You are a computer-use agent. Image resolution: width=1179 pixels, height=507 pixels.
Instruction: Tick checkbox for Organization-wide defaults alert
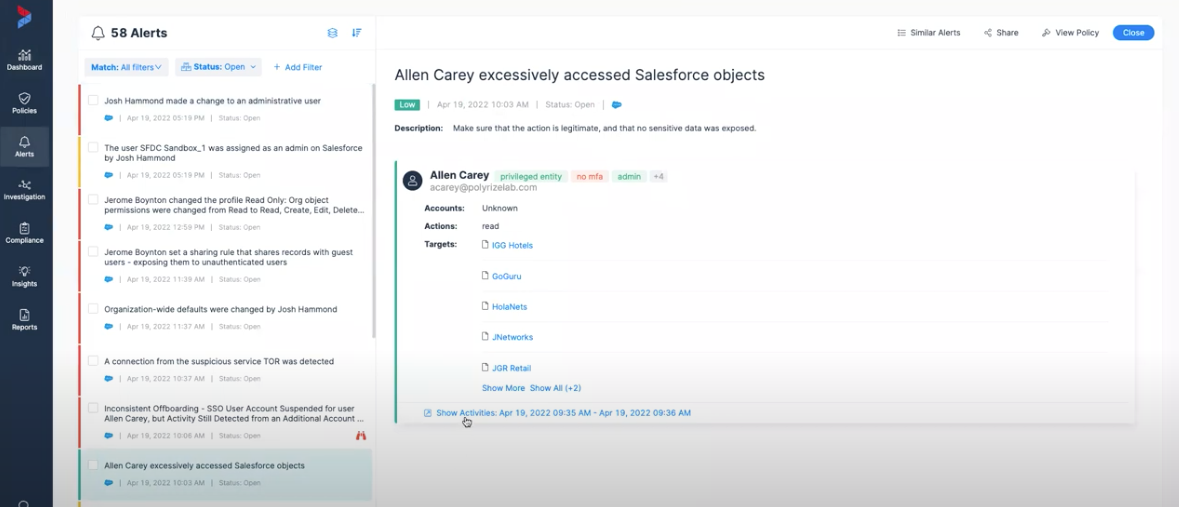point(93,309)
